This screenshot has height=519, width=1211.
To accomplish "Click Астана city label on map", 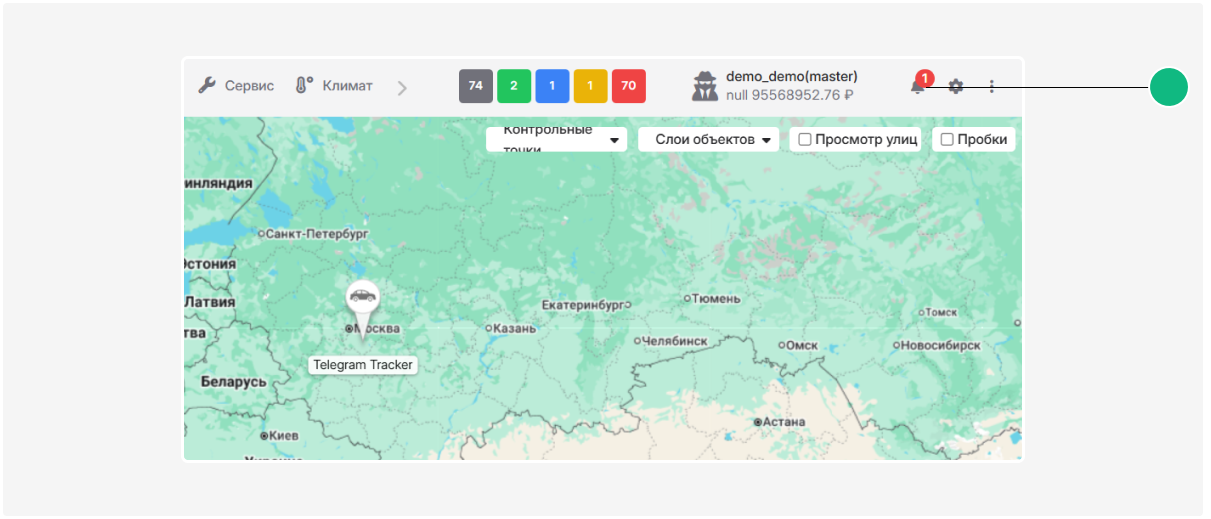I will coord(783,422).
